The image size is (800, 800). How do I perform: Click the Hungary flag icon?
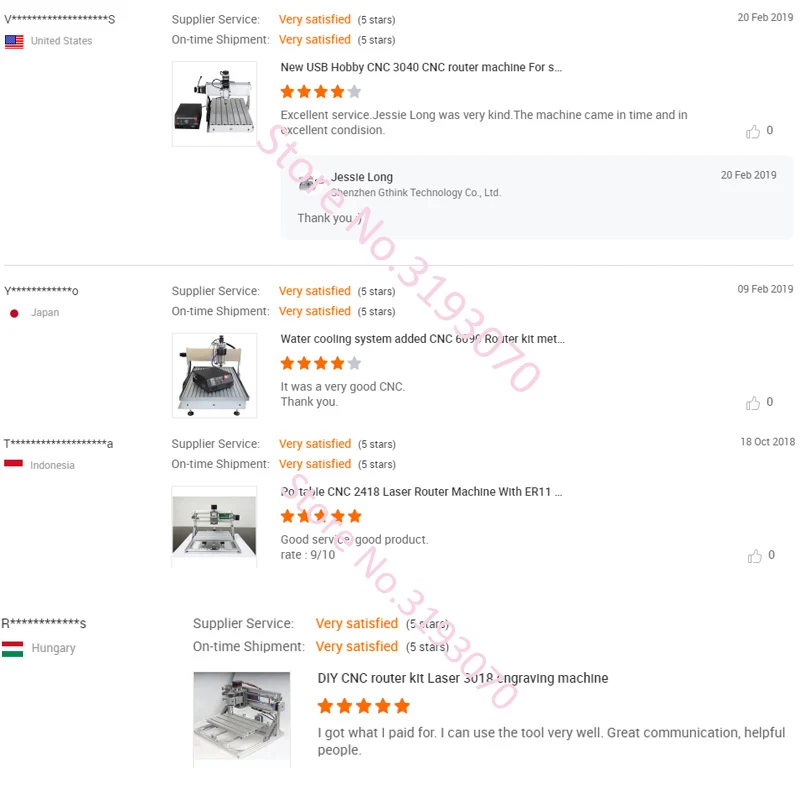pyautogui.click(x=12, y=649)
